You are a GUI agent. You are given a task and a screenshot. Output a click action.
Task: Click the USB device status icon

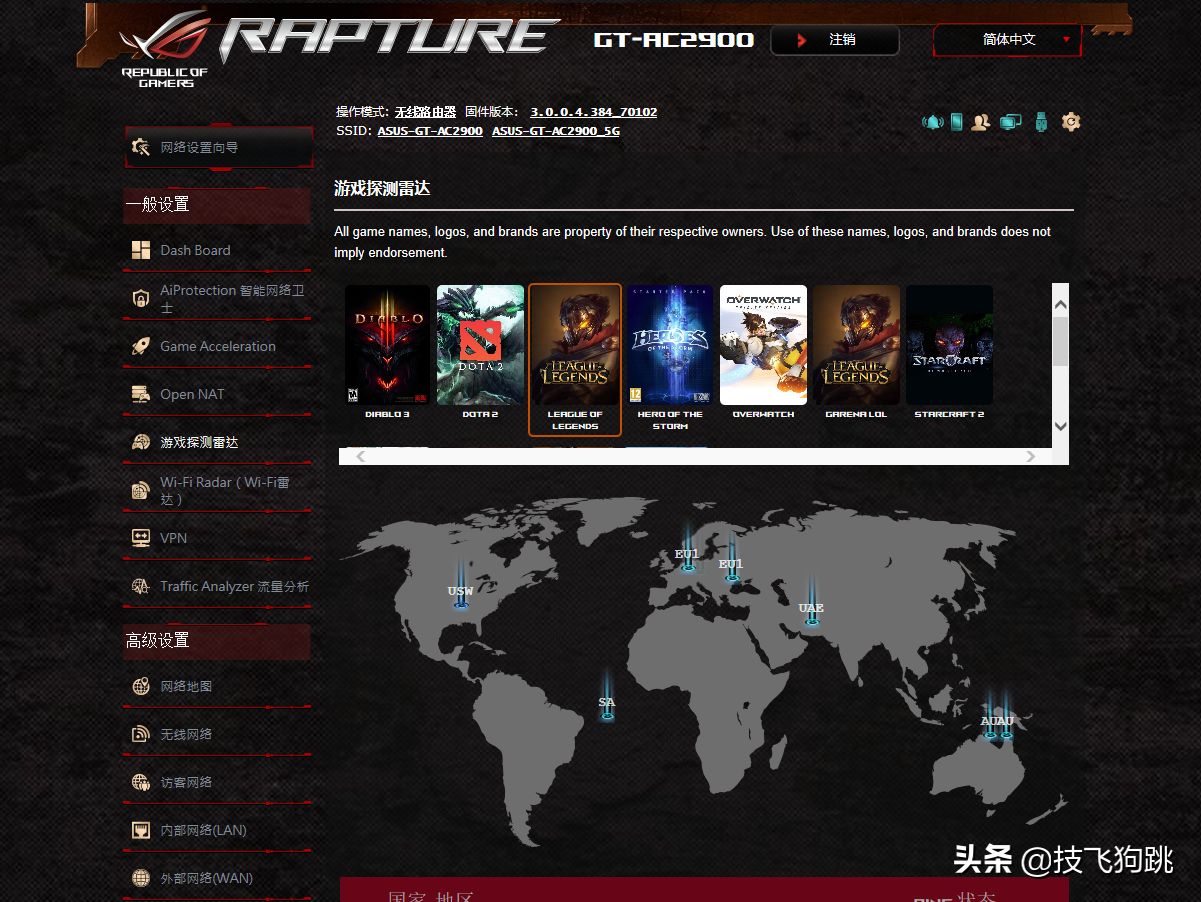1041,122
